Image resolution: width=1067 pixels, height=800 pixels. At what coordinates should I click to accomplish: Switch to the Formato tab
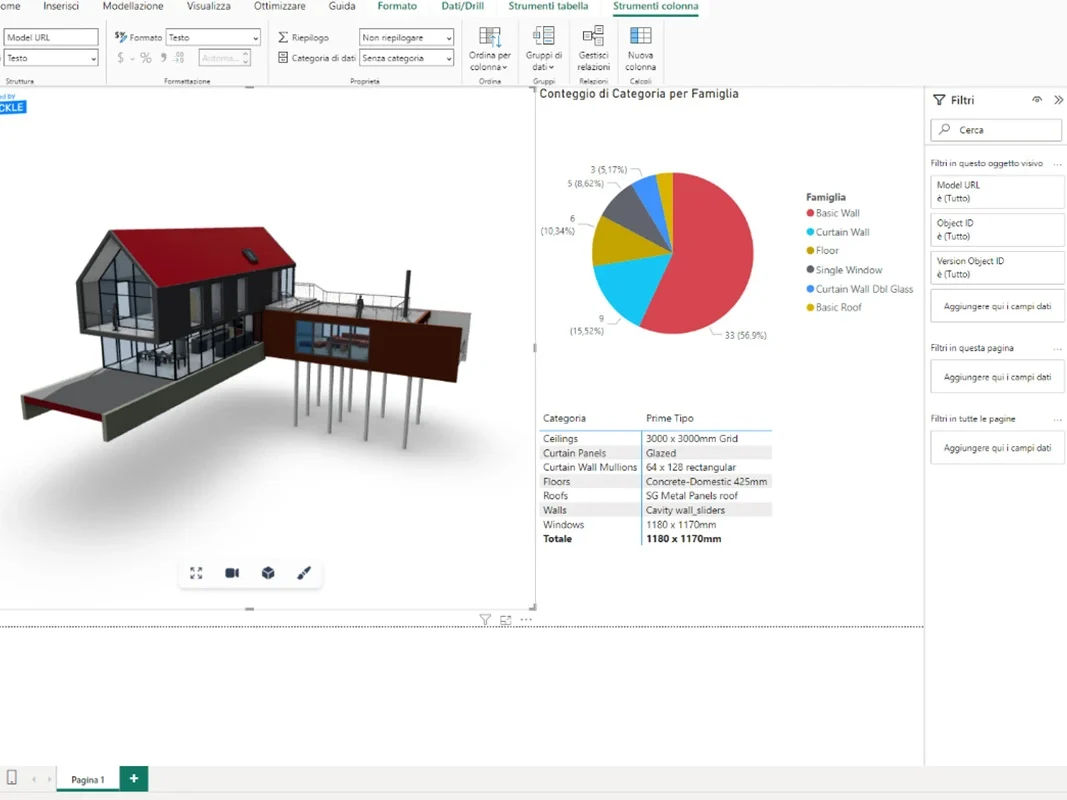(x=397, y=6)
